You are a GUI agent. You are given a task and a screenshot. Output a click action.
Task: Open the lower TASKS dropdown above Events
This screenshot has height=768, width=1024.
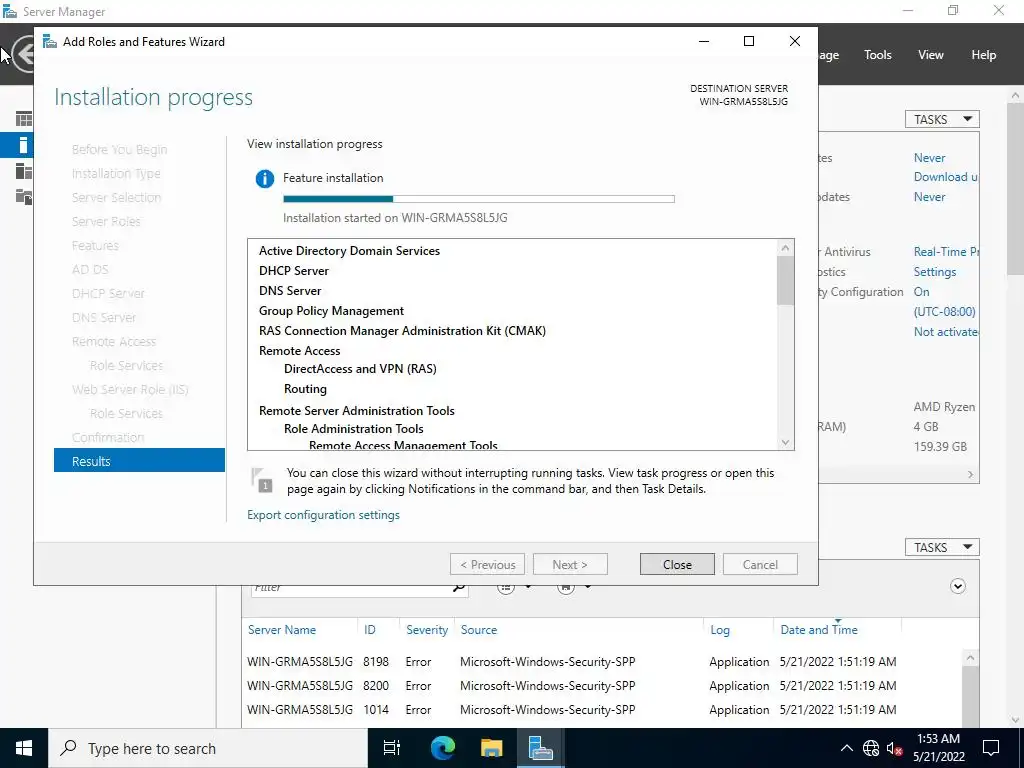pos(942,547)
